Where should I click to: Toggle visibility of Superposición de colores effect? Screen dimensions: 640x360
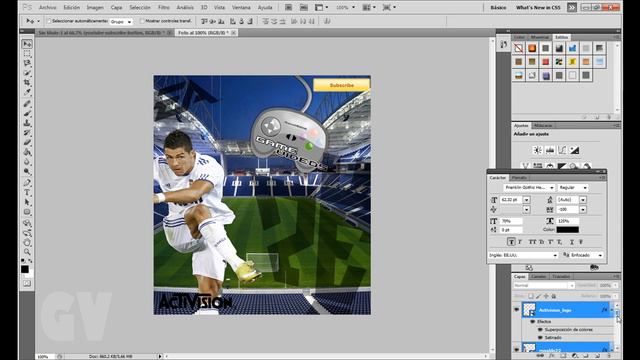click(540, 329)
